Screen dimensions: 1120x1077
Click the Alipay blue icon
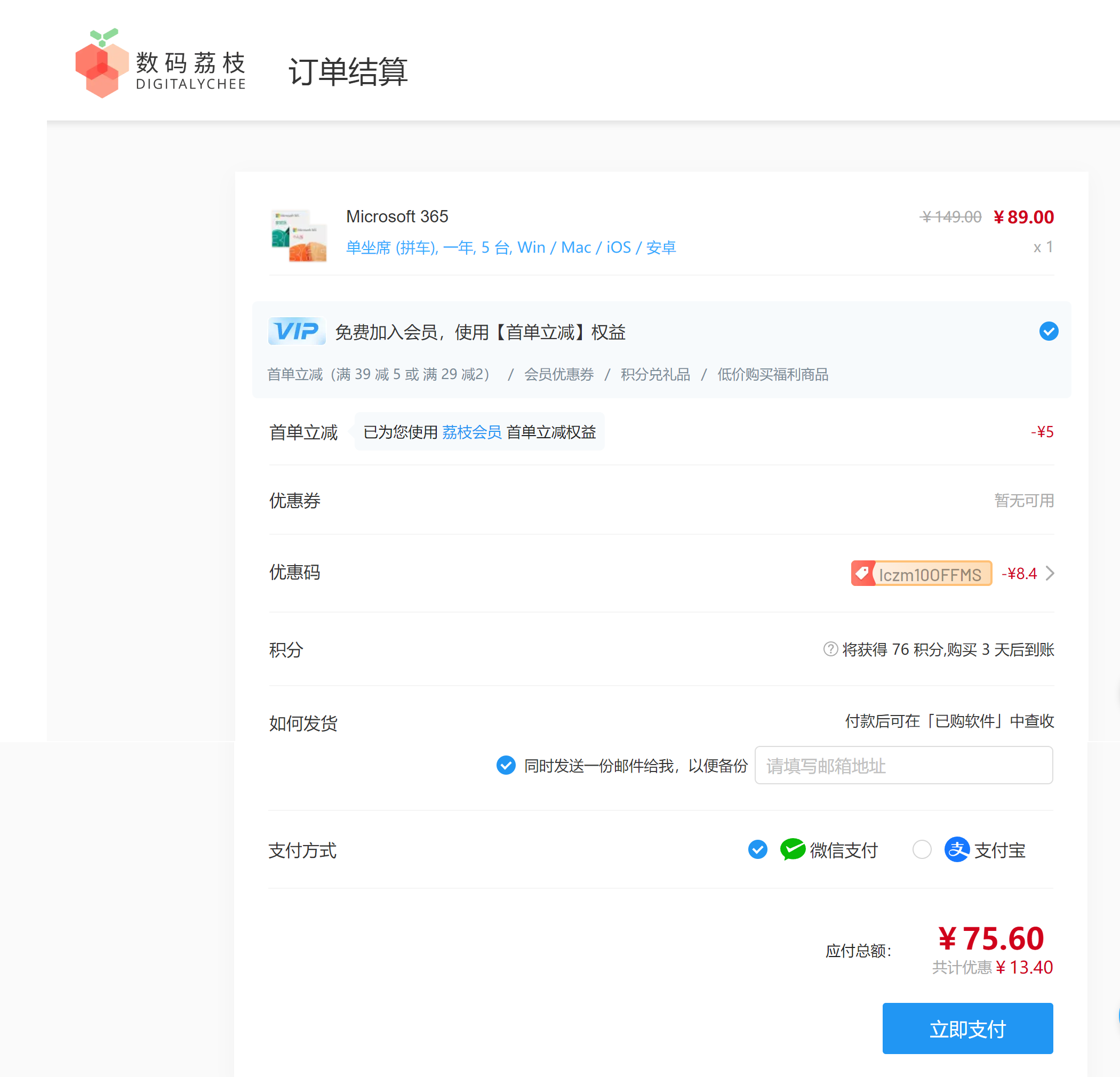(x=957, y=849)
